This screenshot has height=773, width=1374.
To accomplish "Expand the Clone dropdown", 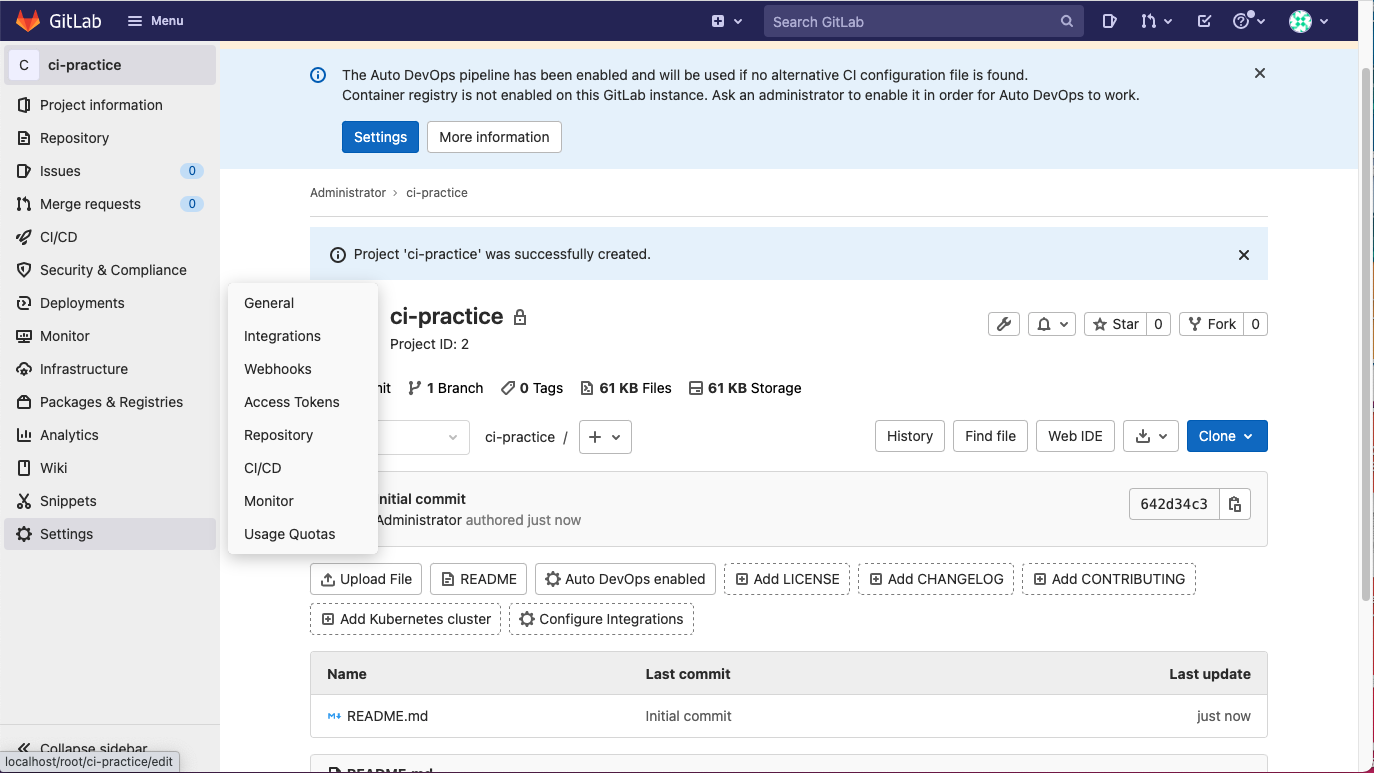I will (1227, 436).
